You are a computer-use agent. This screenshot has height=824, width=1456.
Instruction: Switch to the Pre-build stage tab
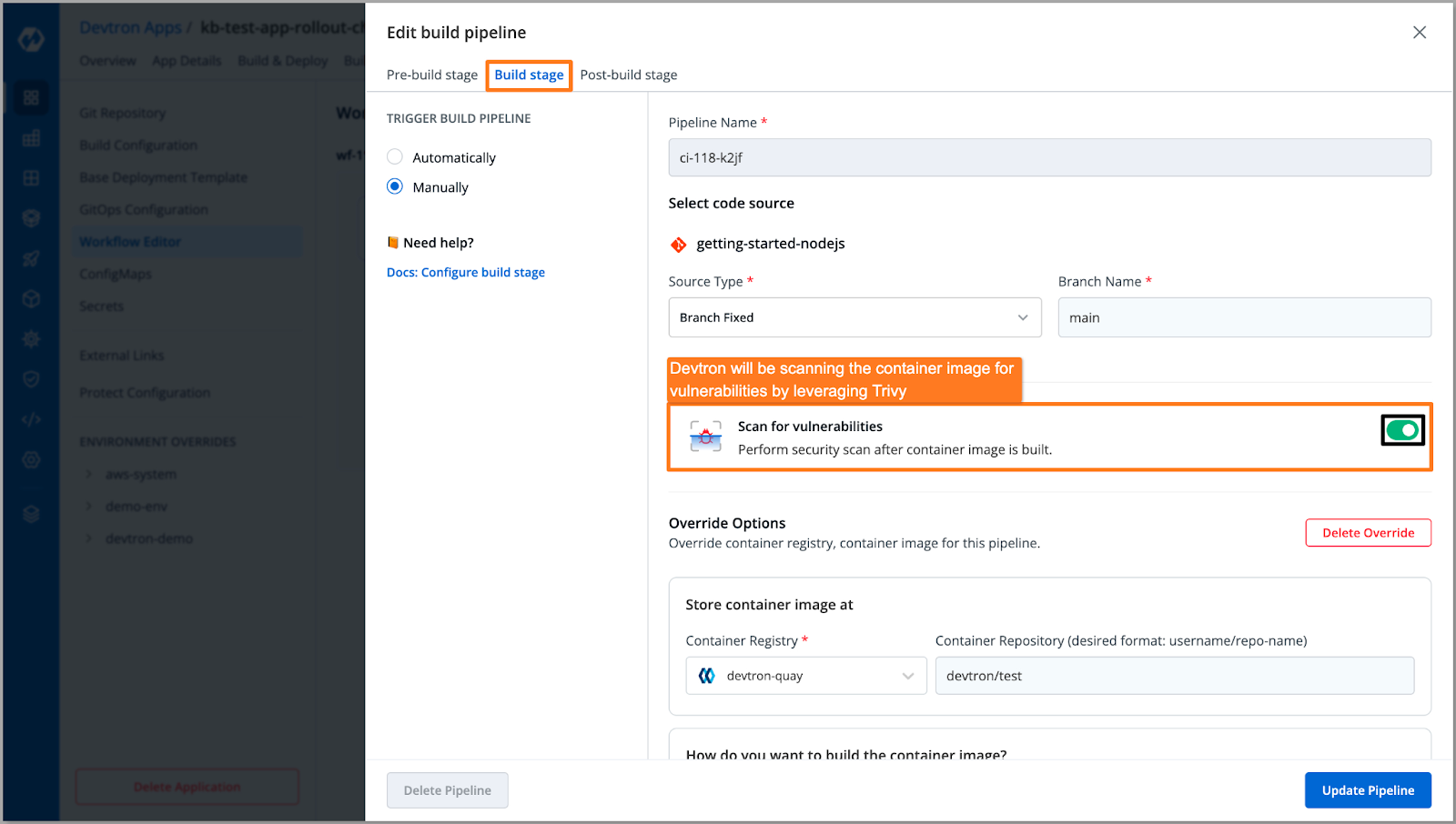point(432,75)
